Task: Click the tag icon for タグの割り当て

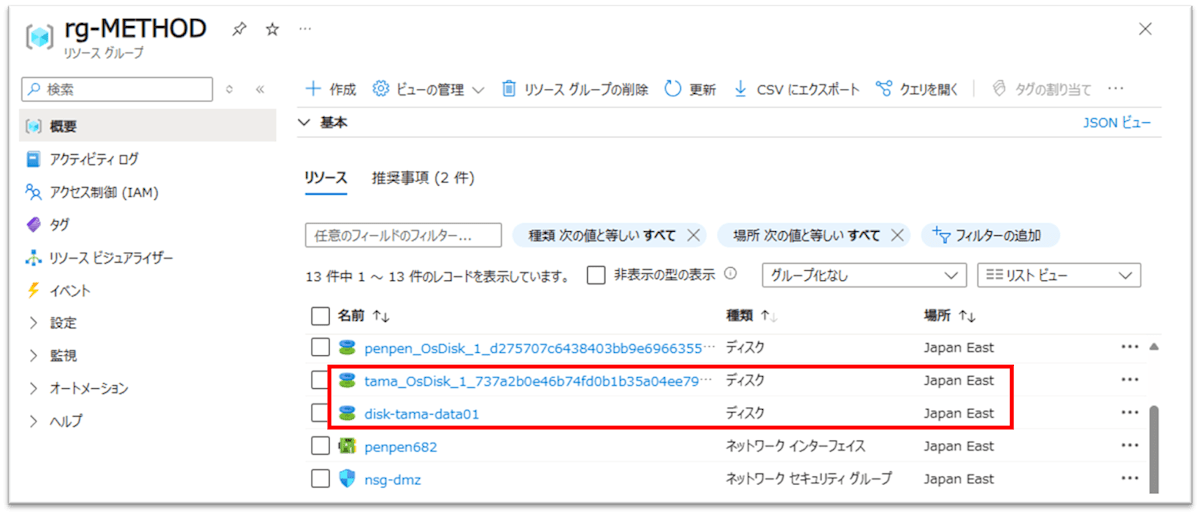Action: click(x=998, y=89)
